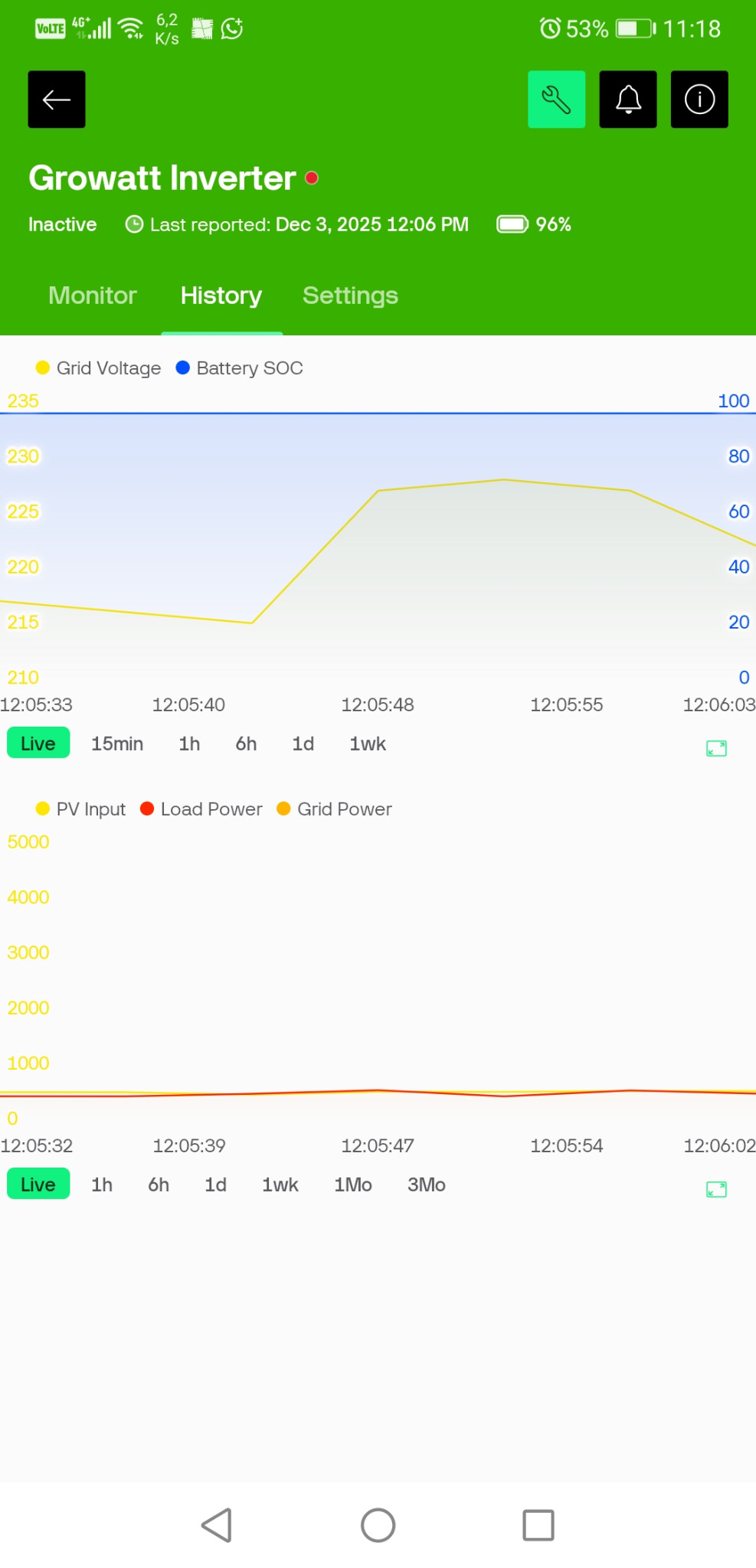756x1568 pixels.
Task: Select 15min range on voltage chart
Action: click(x=117, y=743)
